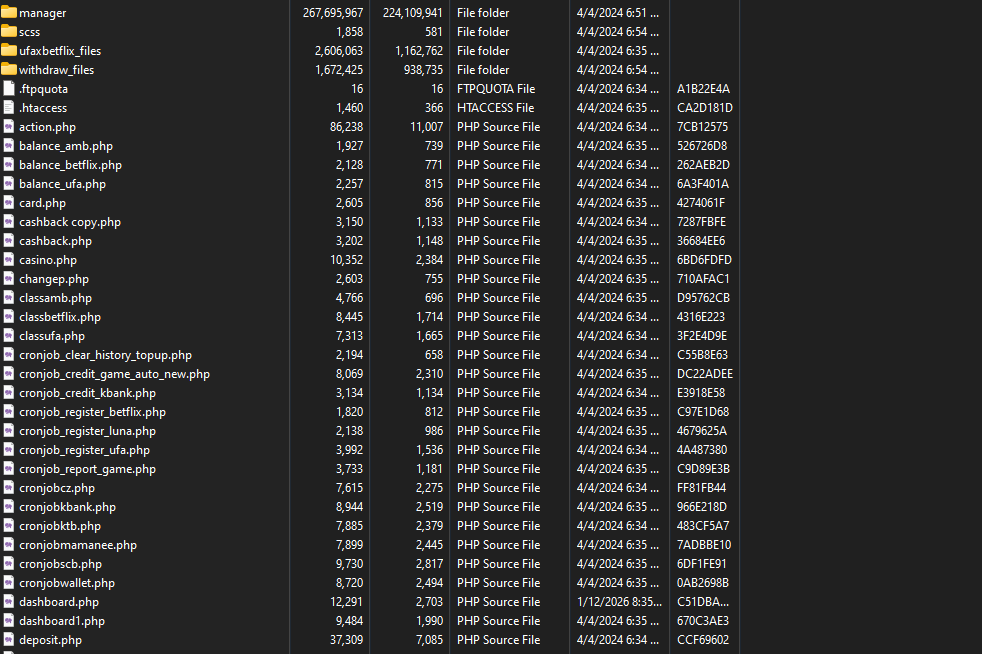Click the size value 267,695,967 for manager
Screen dimensions: 982x654
click(x=332, y=13)
